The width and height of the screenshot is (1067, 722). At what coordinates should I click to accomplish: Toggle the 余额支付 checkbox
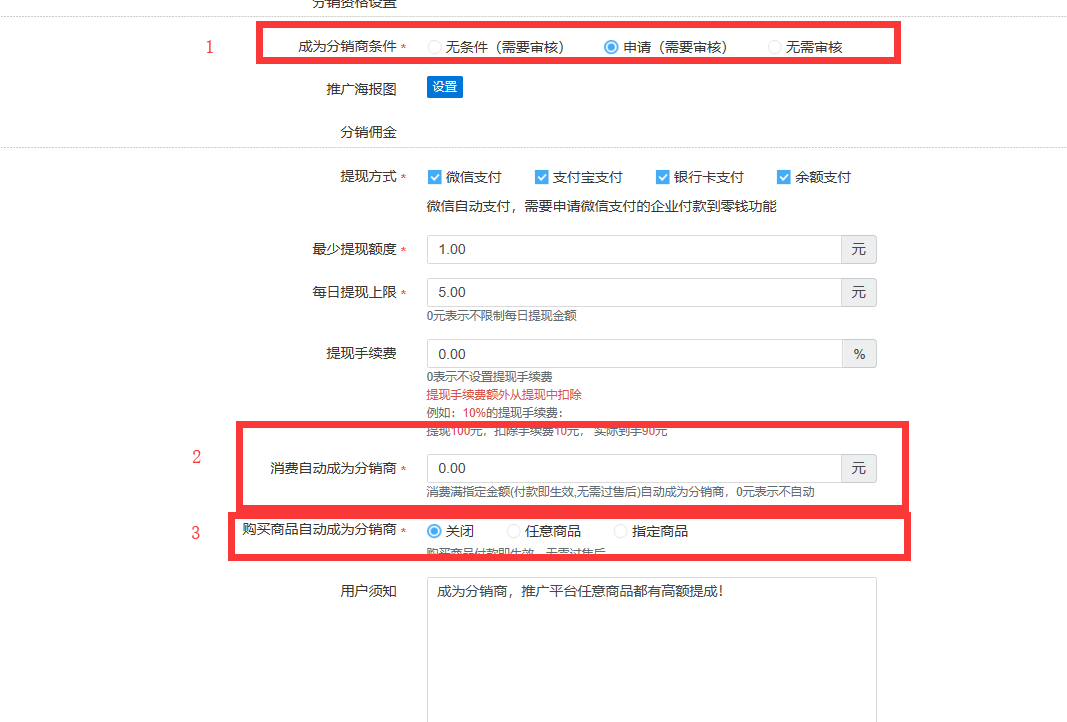tap(784, 177)
